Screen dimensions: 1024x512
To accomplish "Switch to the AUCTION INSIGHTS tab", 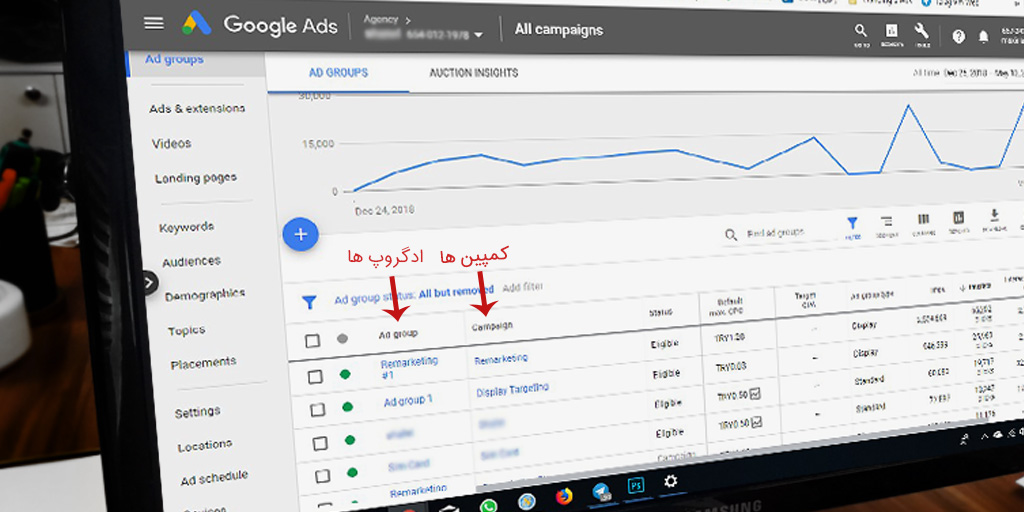I will click(473, 73).
